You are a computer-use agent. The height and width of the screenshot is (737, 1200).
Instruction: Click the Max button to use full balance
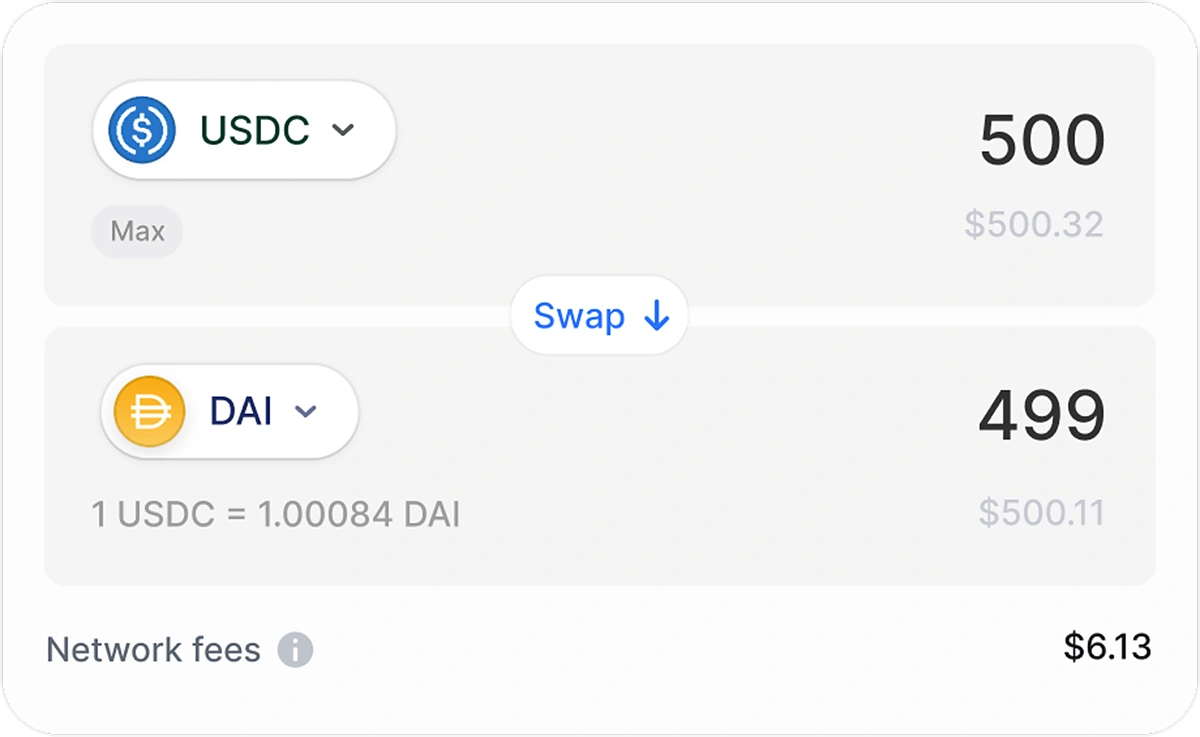[137, 231]
